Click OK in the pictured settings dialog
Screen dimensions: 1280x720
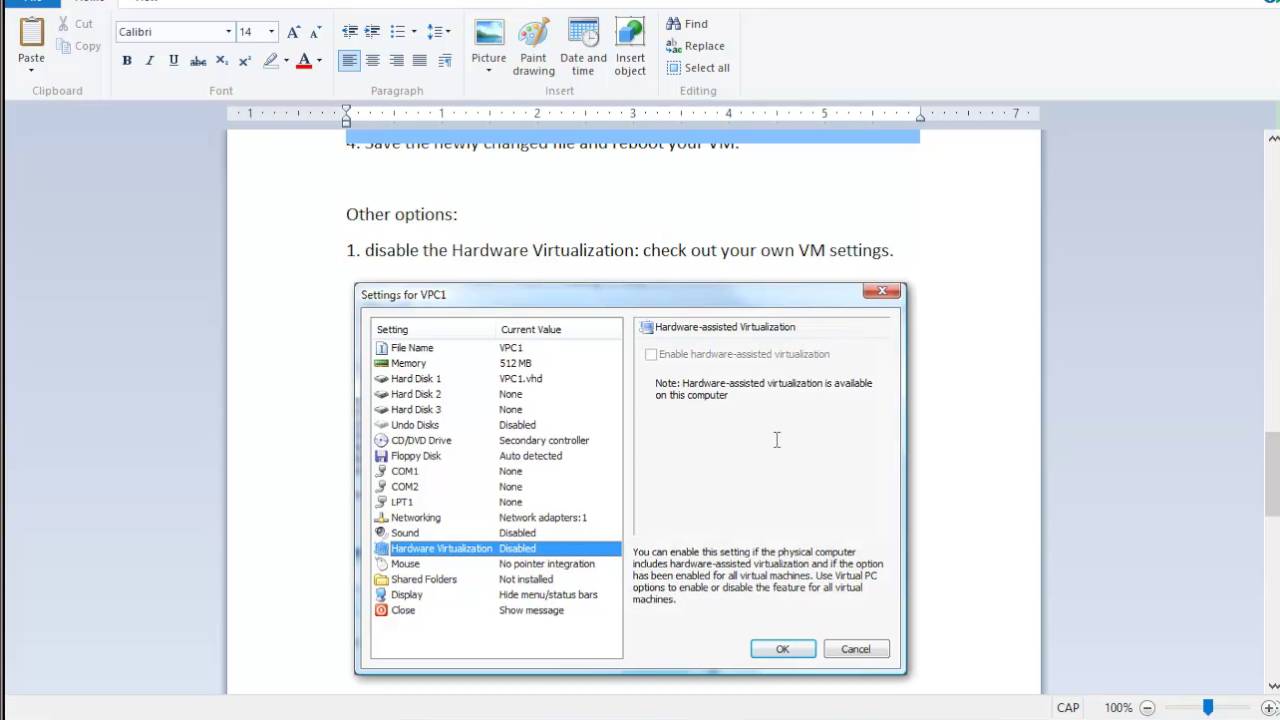coord(783,649)
